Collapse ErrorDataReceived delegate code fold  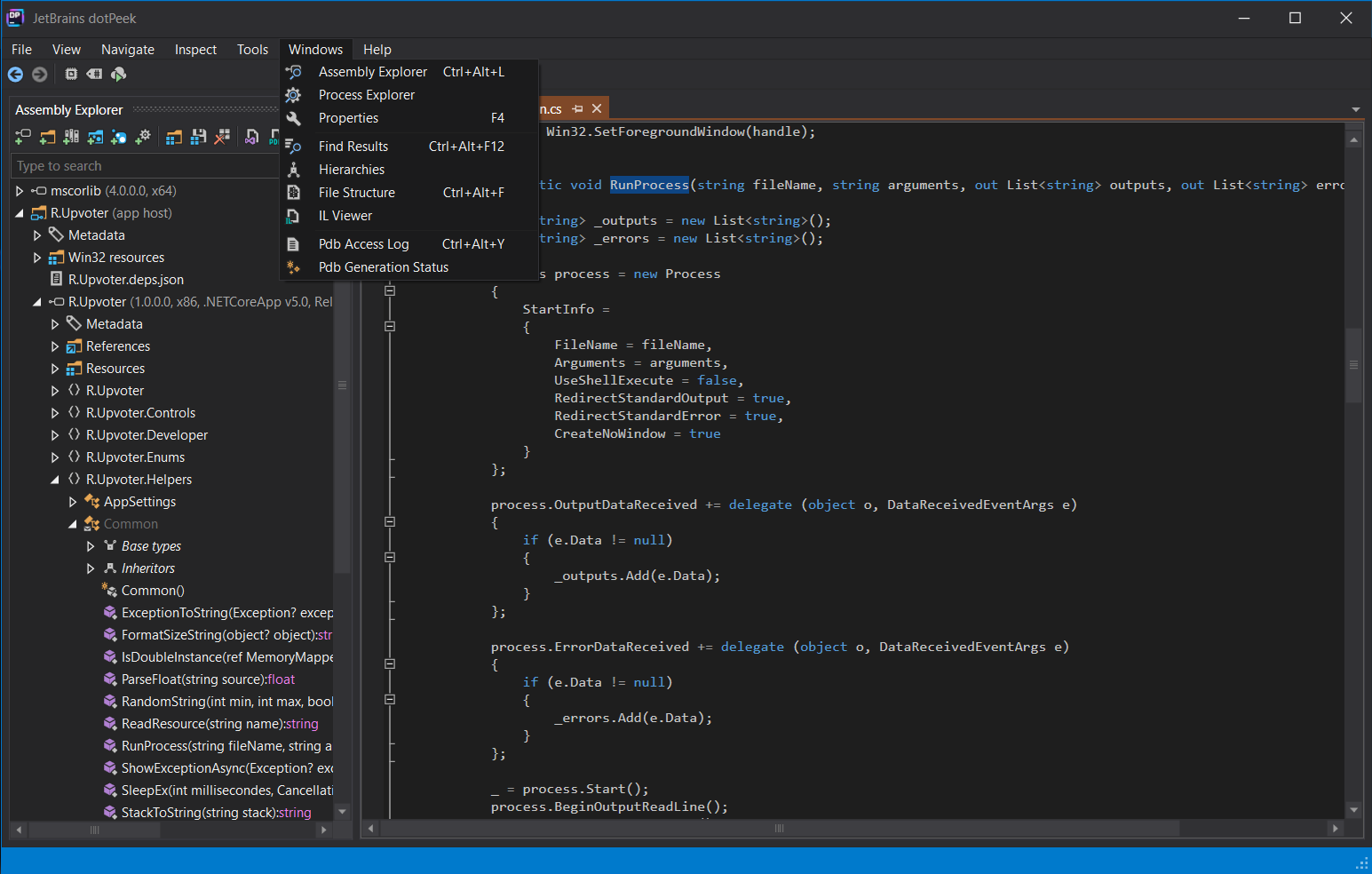[390, 664]
